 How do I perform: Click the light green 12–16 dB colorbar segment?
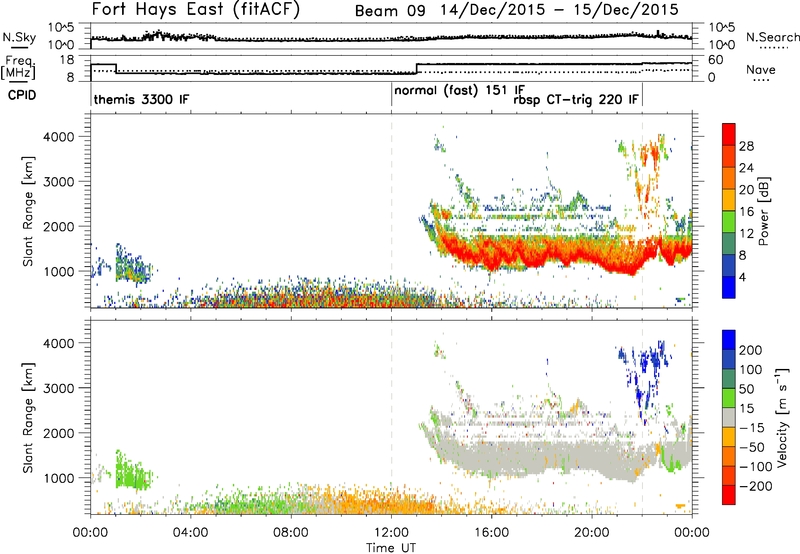coord(729,222)
